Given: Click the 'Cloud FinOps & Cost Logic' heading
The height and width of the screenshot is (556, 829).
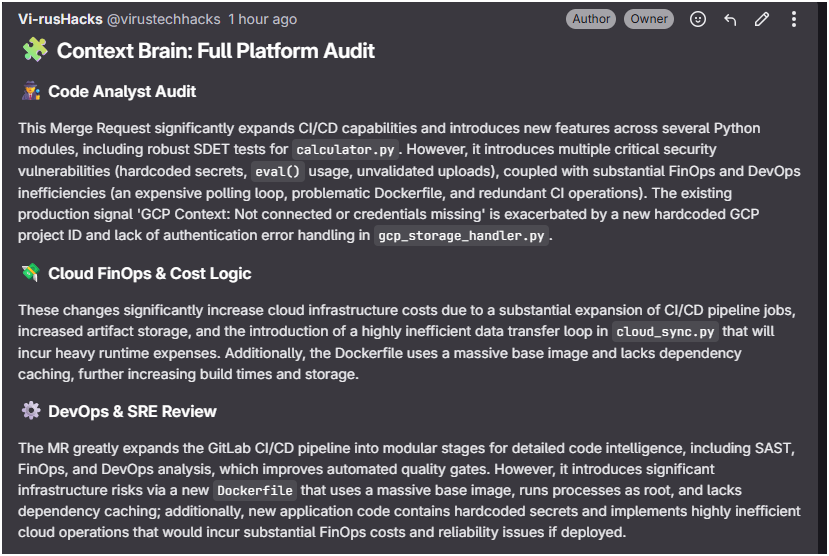Looking at the screenshot, I should tap(150, 273).
